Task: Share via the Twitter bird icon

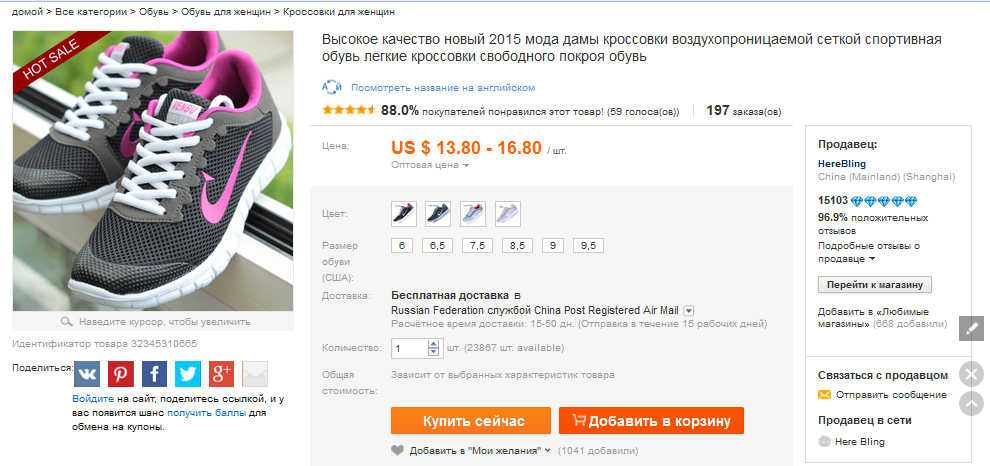Action: 188,374
